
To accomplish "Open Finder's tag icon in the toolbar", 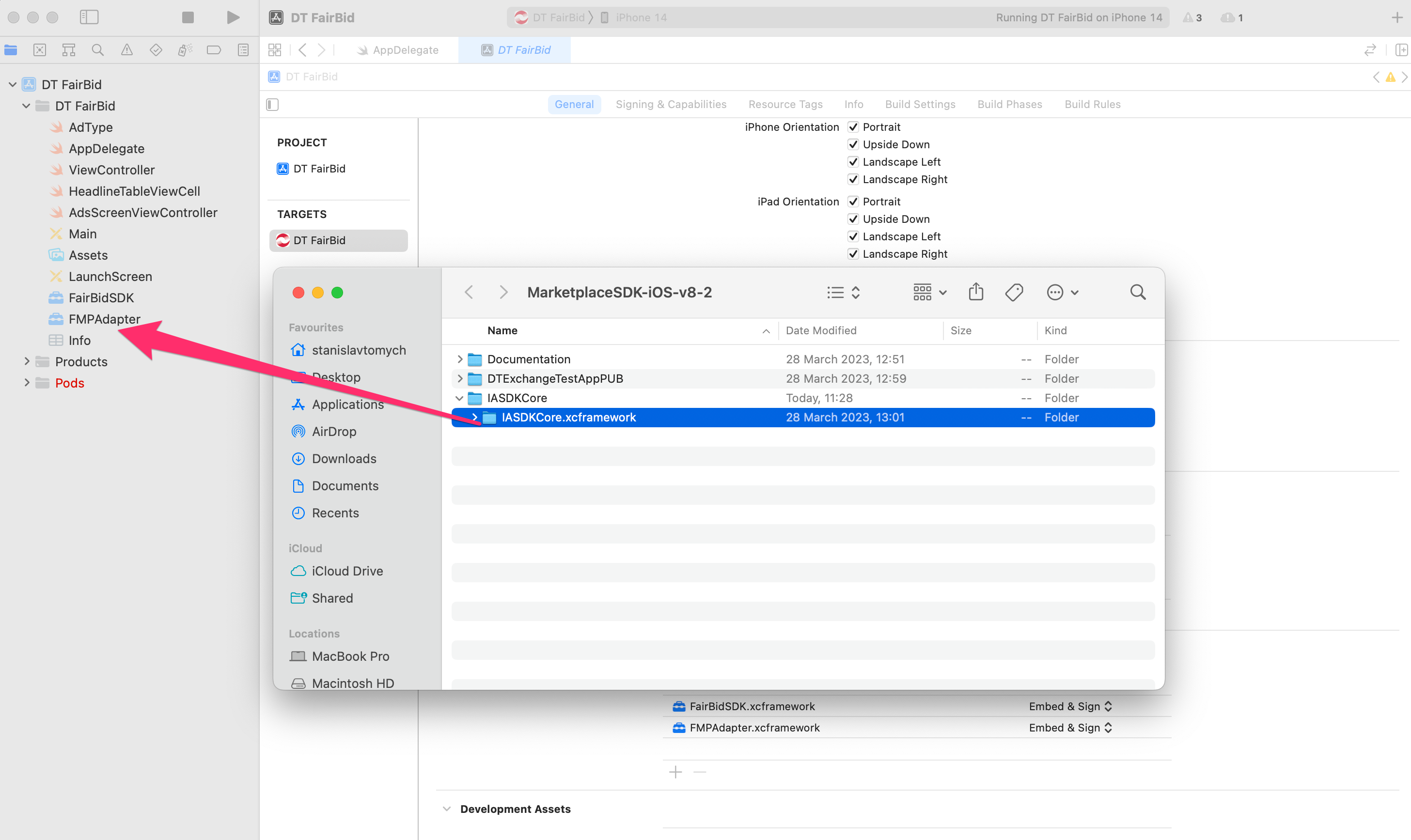I will pos(1014,292).
